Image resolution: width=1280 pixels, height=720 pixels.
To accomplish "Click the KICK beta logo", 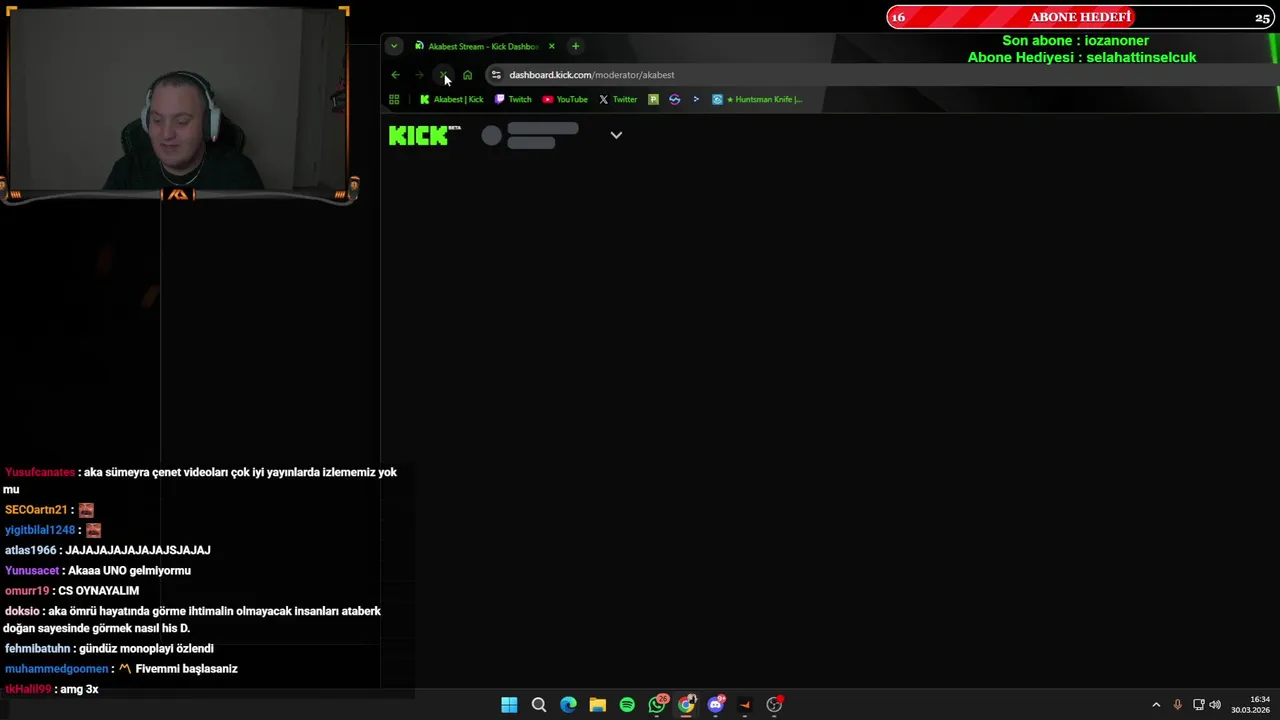I will point(425,136).
